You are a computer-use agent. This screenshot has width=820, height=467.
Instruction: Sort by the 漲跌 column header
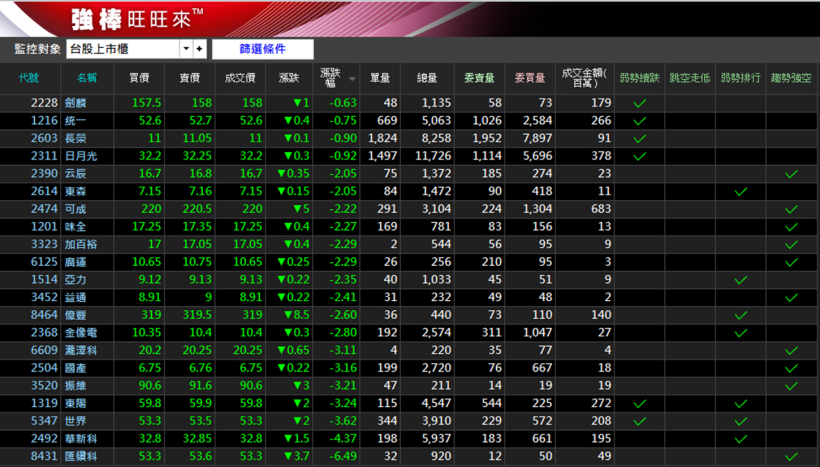point(289,78)
